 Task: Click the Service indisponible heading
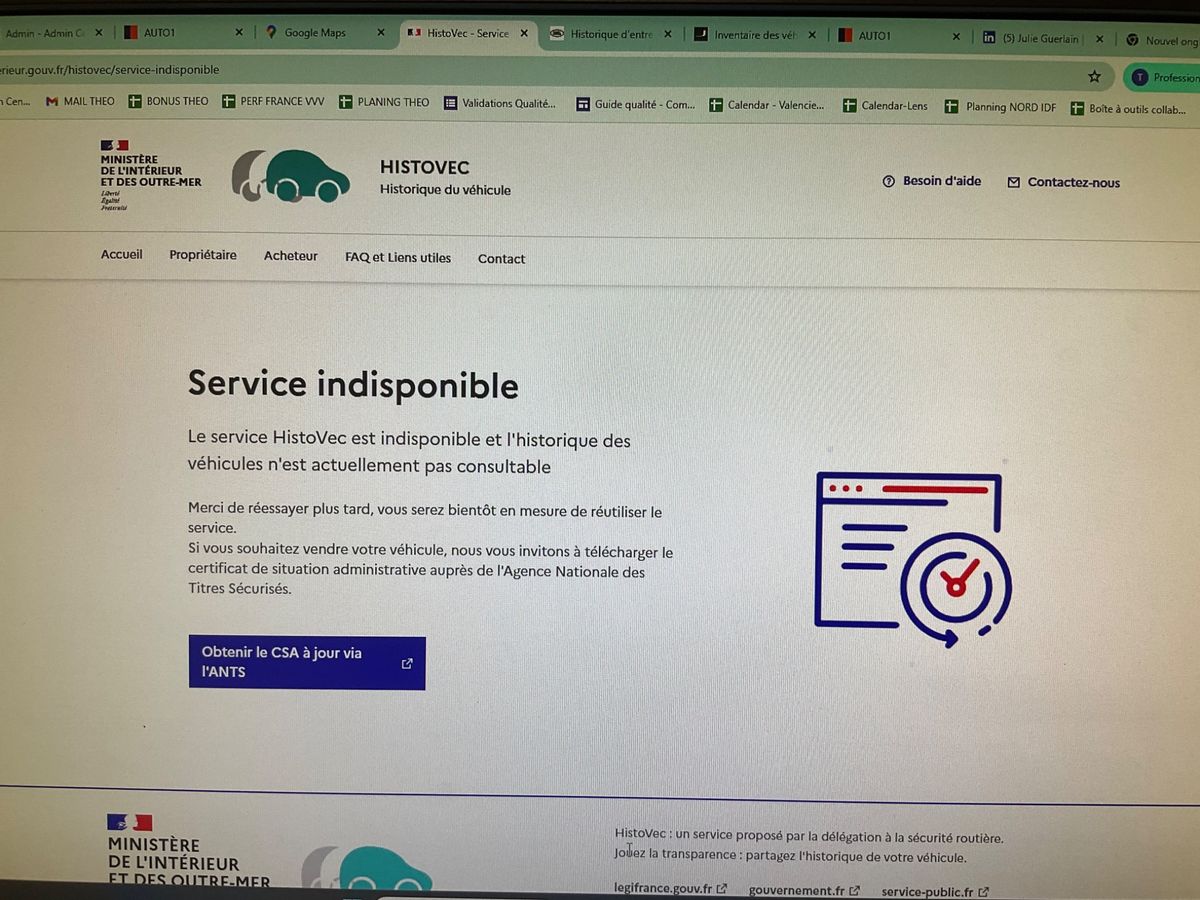pos(353,385)
